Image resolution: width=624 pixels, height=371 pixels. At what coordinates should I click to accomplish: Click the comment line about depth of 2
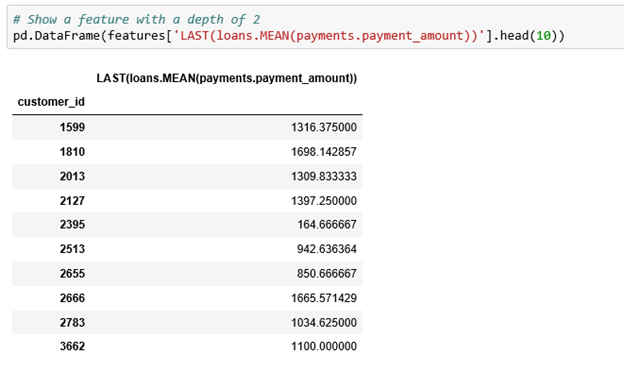click(x=136, y=19)
